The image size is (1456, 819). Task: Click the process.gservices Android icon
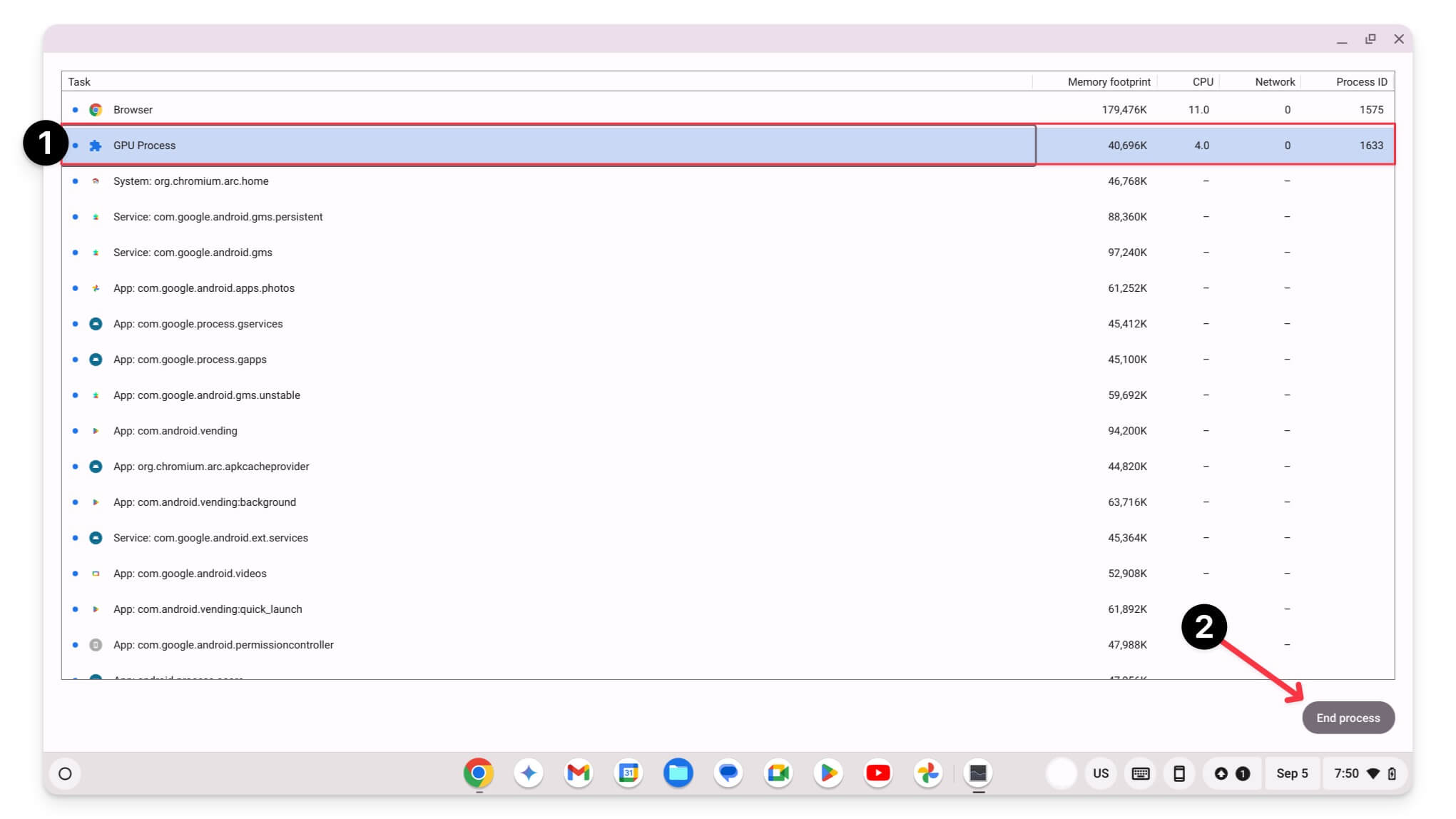pyautogui.click(x=96, y=324)
